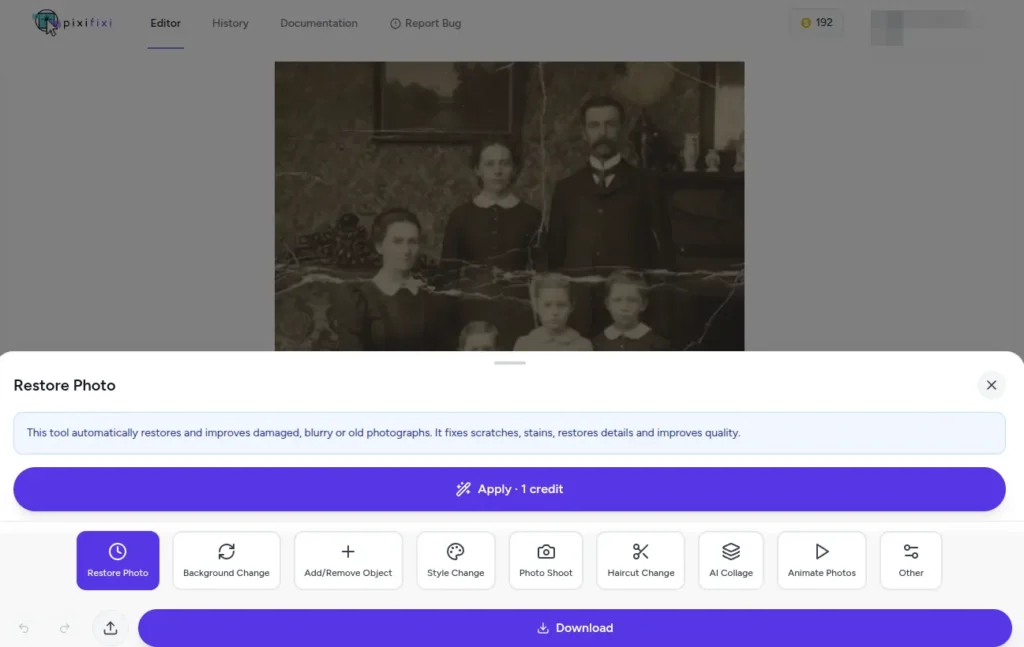1024x647 pixels.
Task: Open the Style Change palette tool
Action: (x=455, y=560)
